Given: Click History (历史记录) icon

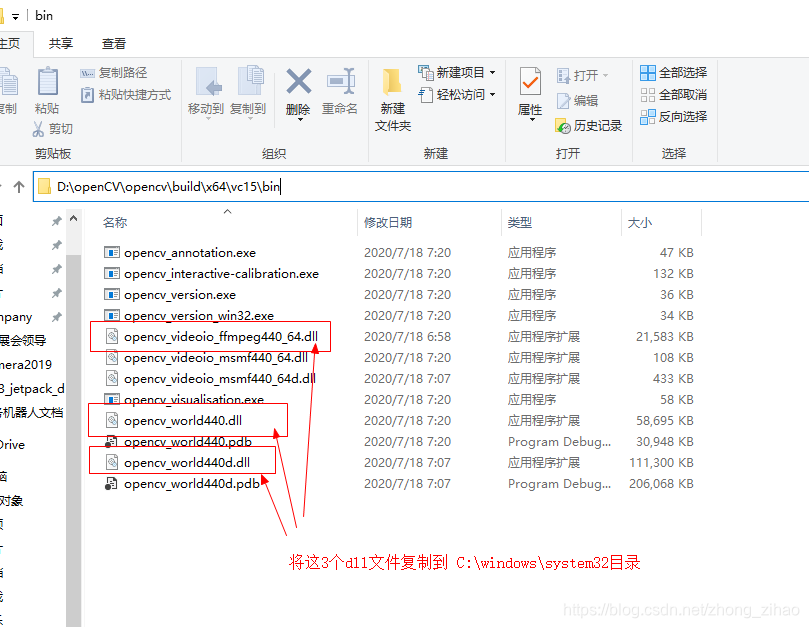Looking at the screenshot, I should (x=562, y=126).
